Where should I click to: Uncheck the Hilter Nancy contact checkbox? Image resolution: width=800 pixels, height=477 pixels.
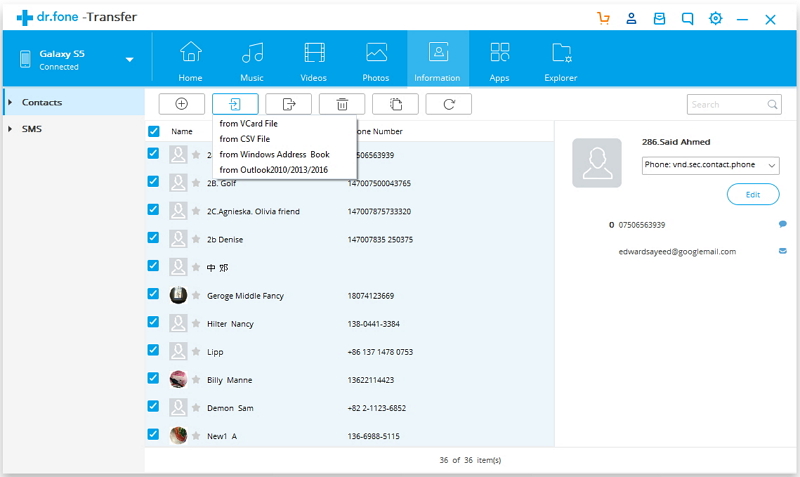click(x=153, y=322)
